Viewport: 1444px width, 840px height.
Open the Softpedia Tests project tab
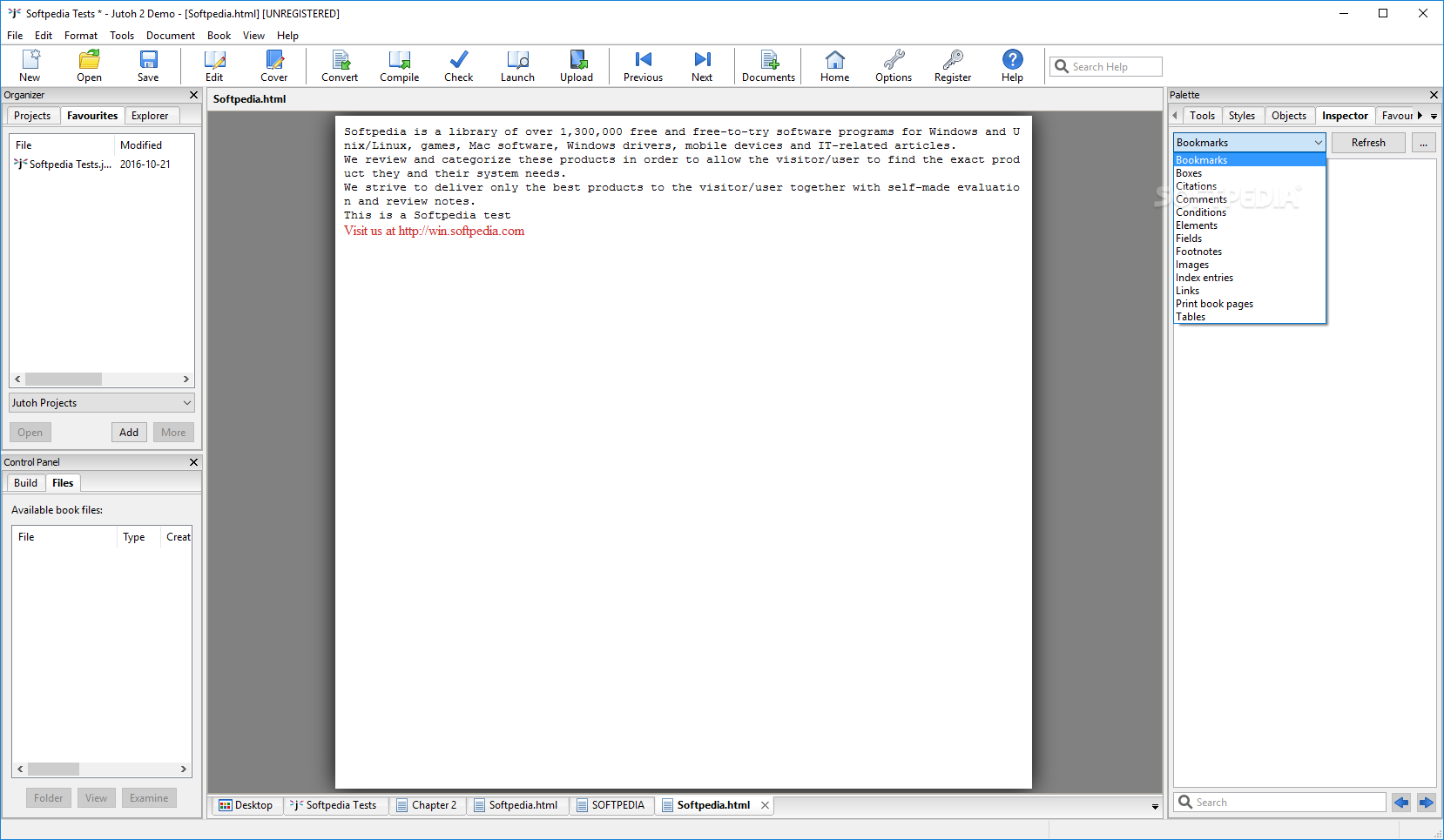tap(334, 805)
